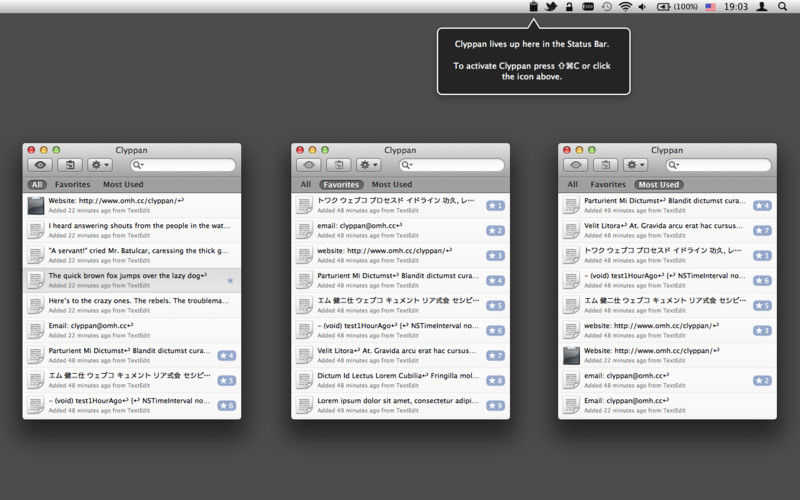Viewport: 800px width, 500px height.
Task: Toggle the eye preview button in middle Clyppan window
Action: (309, 165)
